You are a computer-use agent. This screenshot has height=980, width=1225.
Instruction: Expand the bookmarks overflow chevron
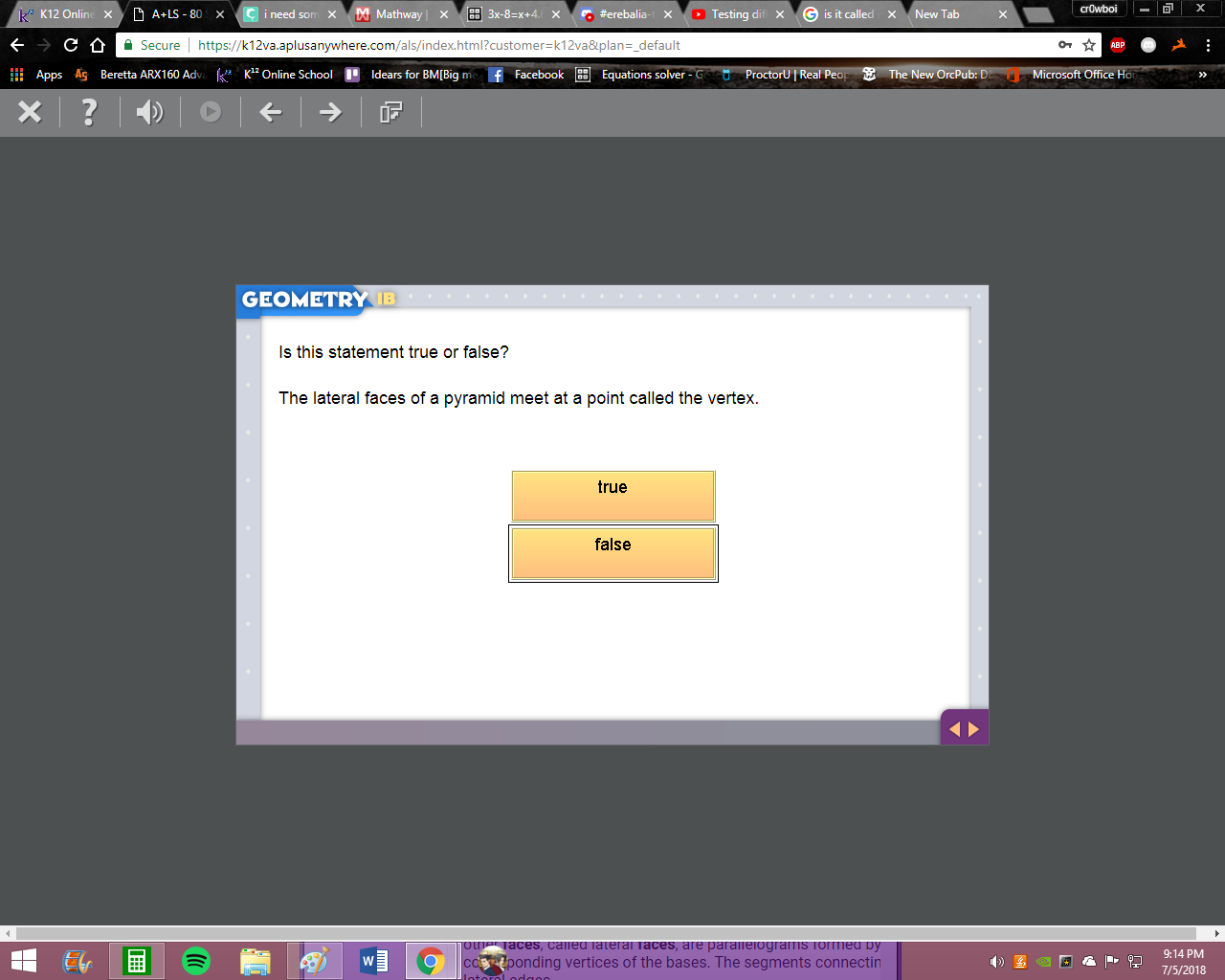(x=1203, y=75)
